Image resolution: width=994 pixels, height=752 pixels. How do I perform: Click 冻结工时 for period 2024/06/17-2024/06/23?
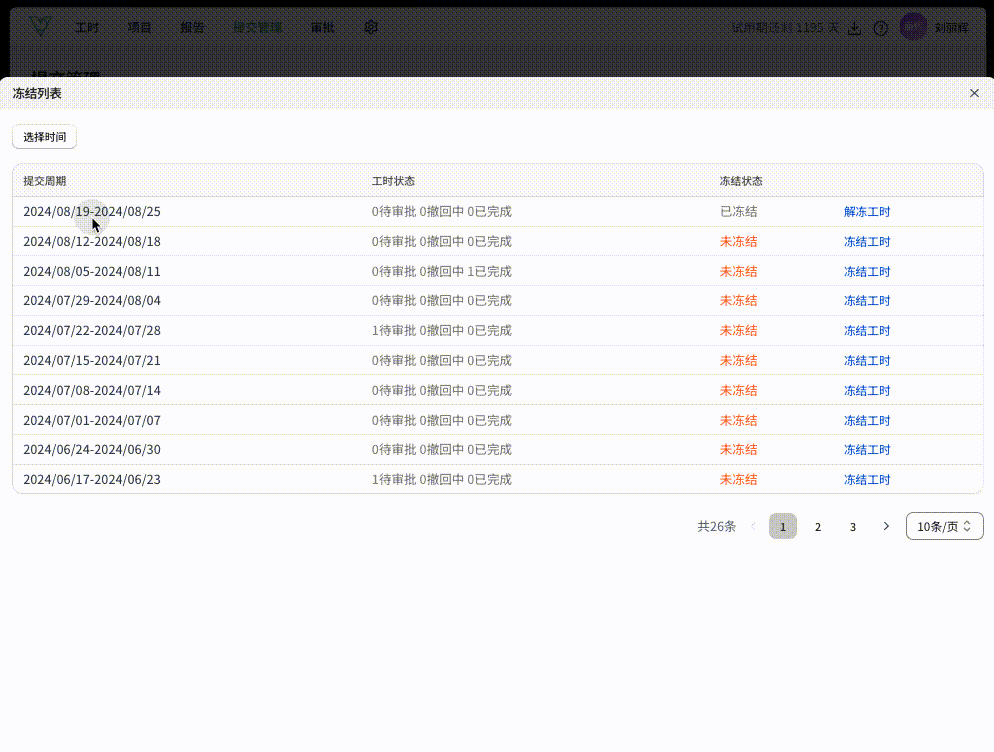(866, 480)
